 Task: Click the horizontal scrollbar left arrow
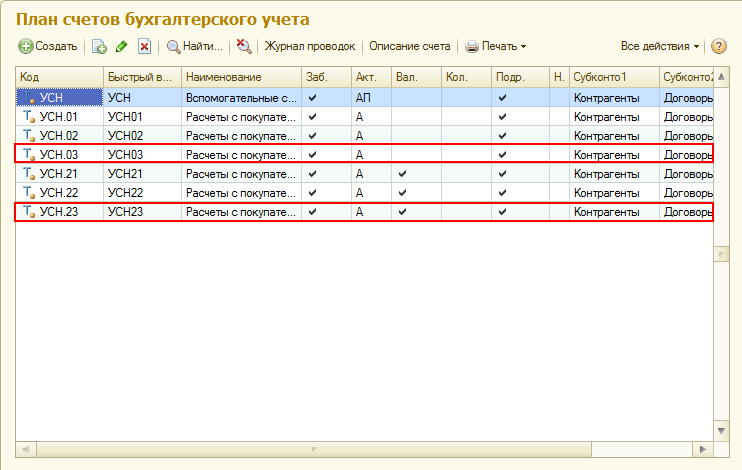click(x=26, y=449)
